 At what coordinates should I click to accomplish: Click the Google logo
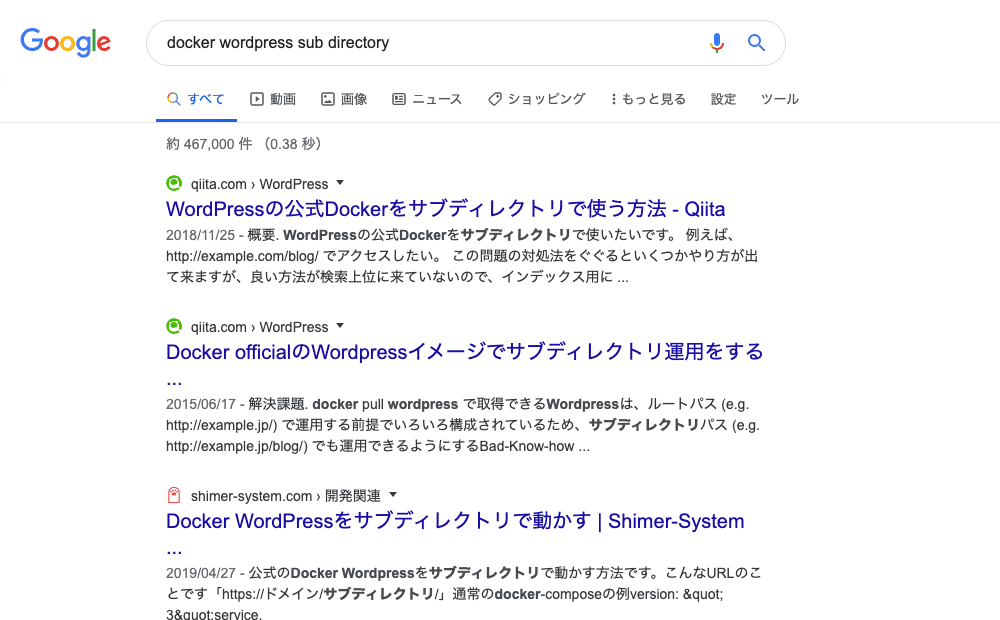(x=66, y=42)
